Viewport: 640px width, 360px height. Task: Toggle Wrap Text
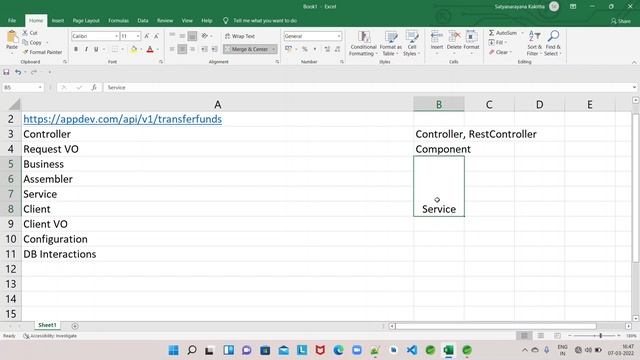pos(240,36)
